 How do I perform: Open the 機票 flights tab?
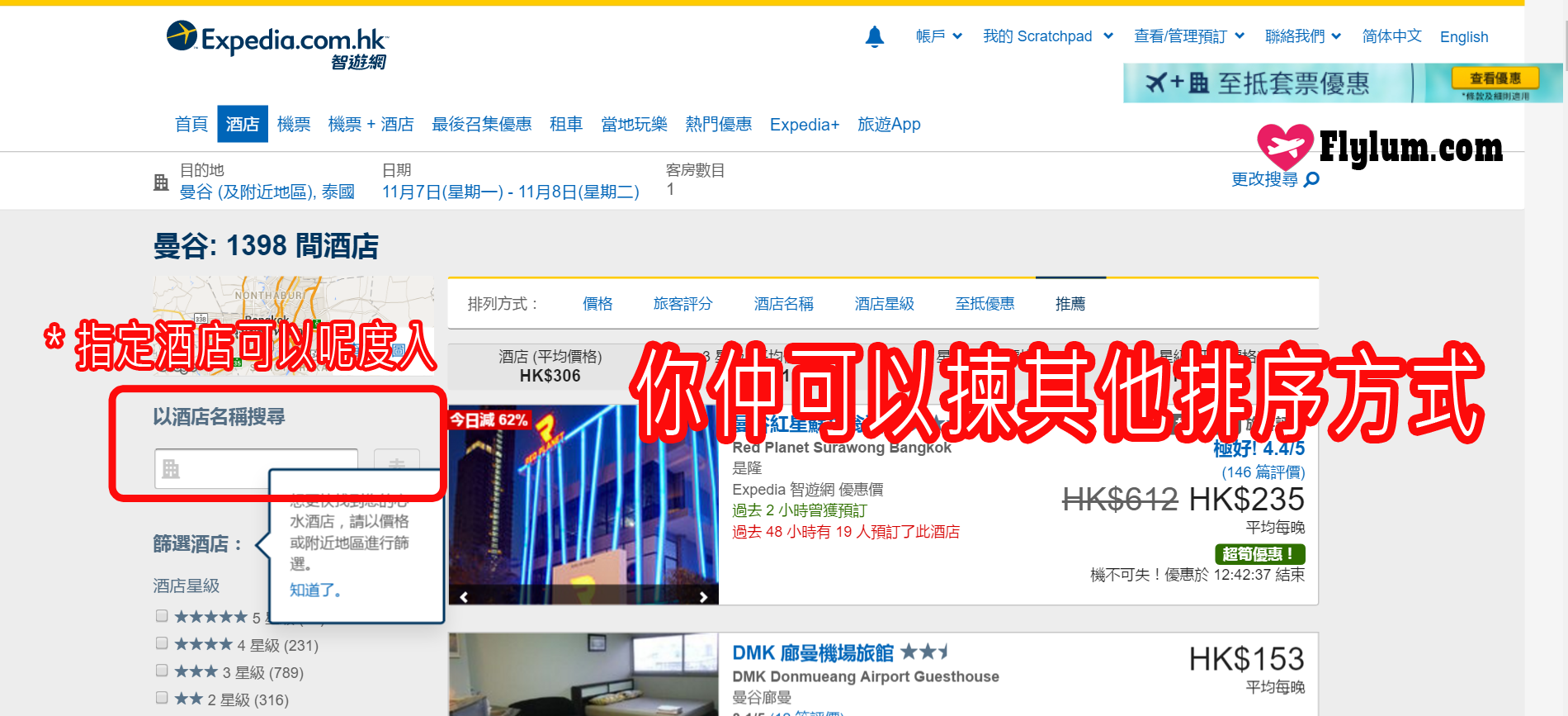tap(294, 124)
